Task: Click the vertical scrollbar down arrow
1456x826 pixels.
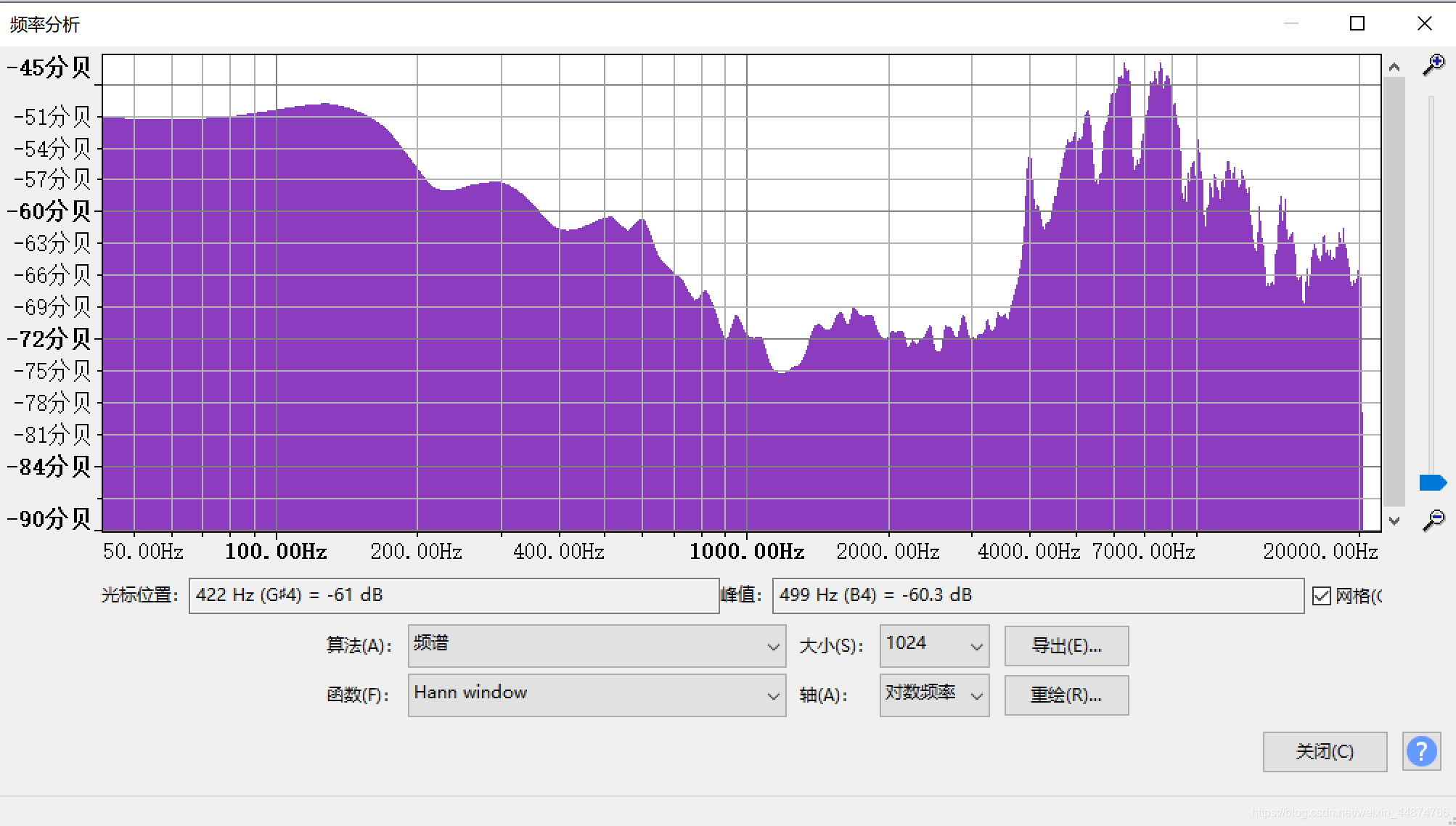Action: tap(1394, 520)
